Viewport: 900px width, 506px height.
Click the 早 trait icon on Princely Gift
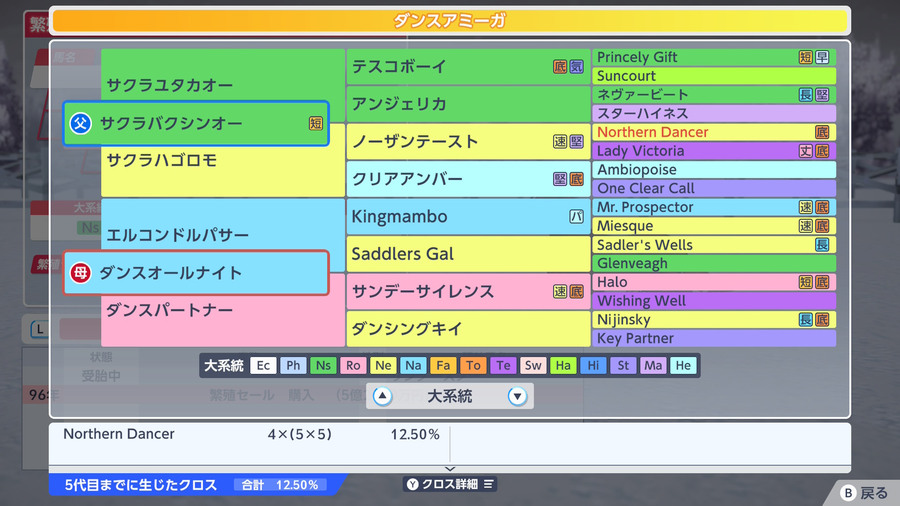[x=822, y=57]
